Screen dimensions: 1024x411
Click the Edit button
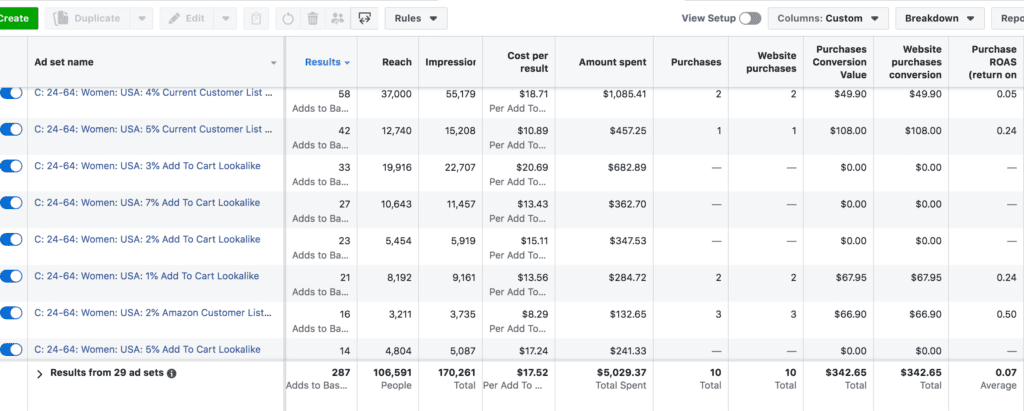pos(187,18)
